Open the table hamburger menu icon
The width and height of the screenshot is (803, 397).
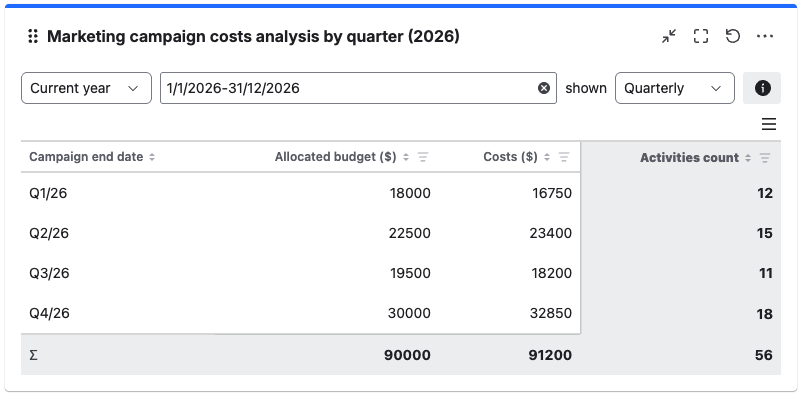pyautogui.click(x=769, y=124)
